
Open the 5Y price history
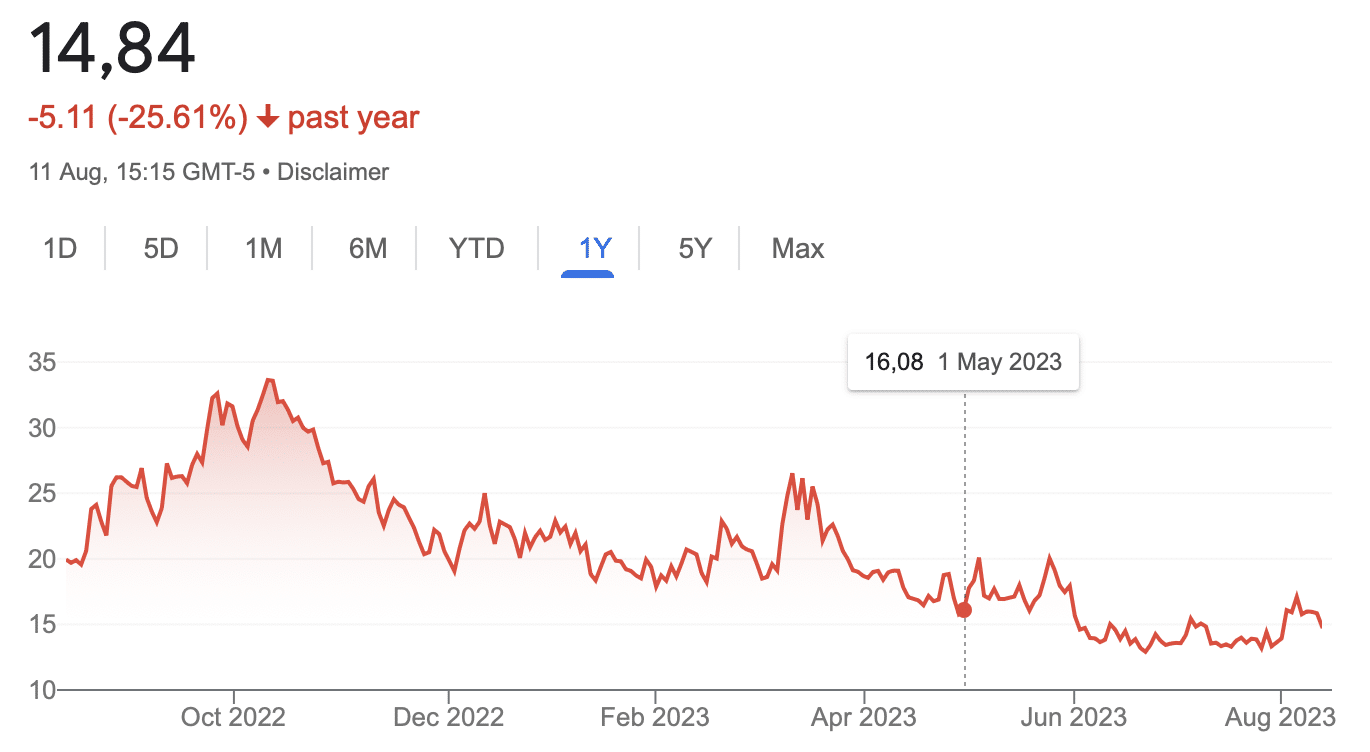pos(694,248)
